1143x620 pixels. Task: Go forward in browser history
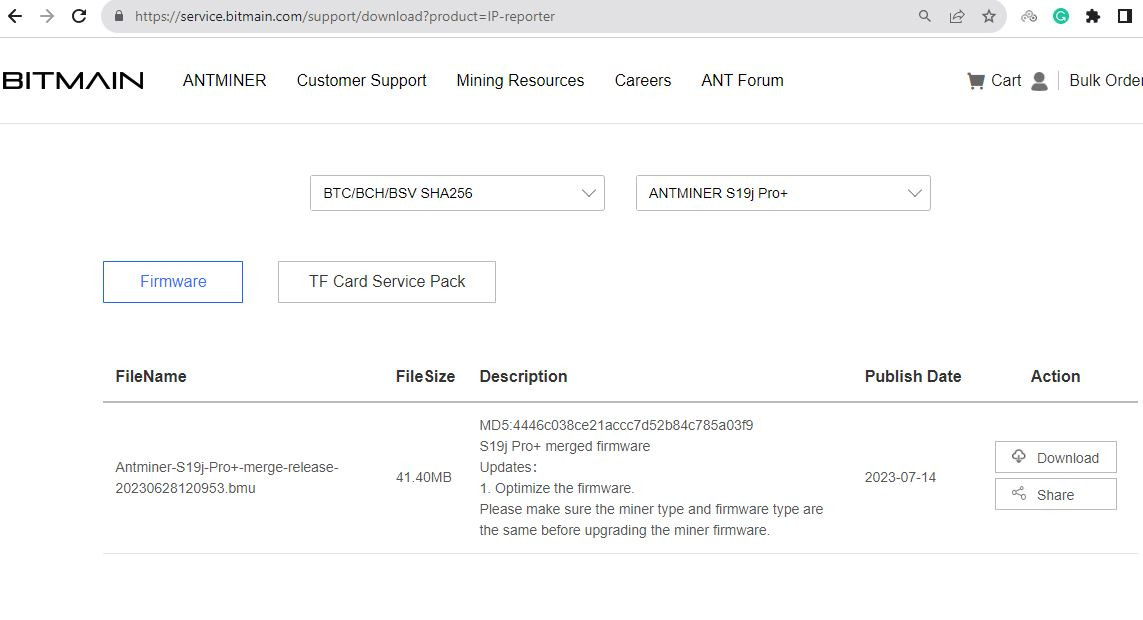point(47,16)
